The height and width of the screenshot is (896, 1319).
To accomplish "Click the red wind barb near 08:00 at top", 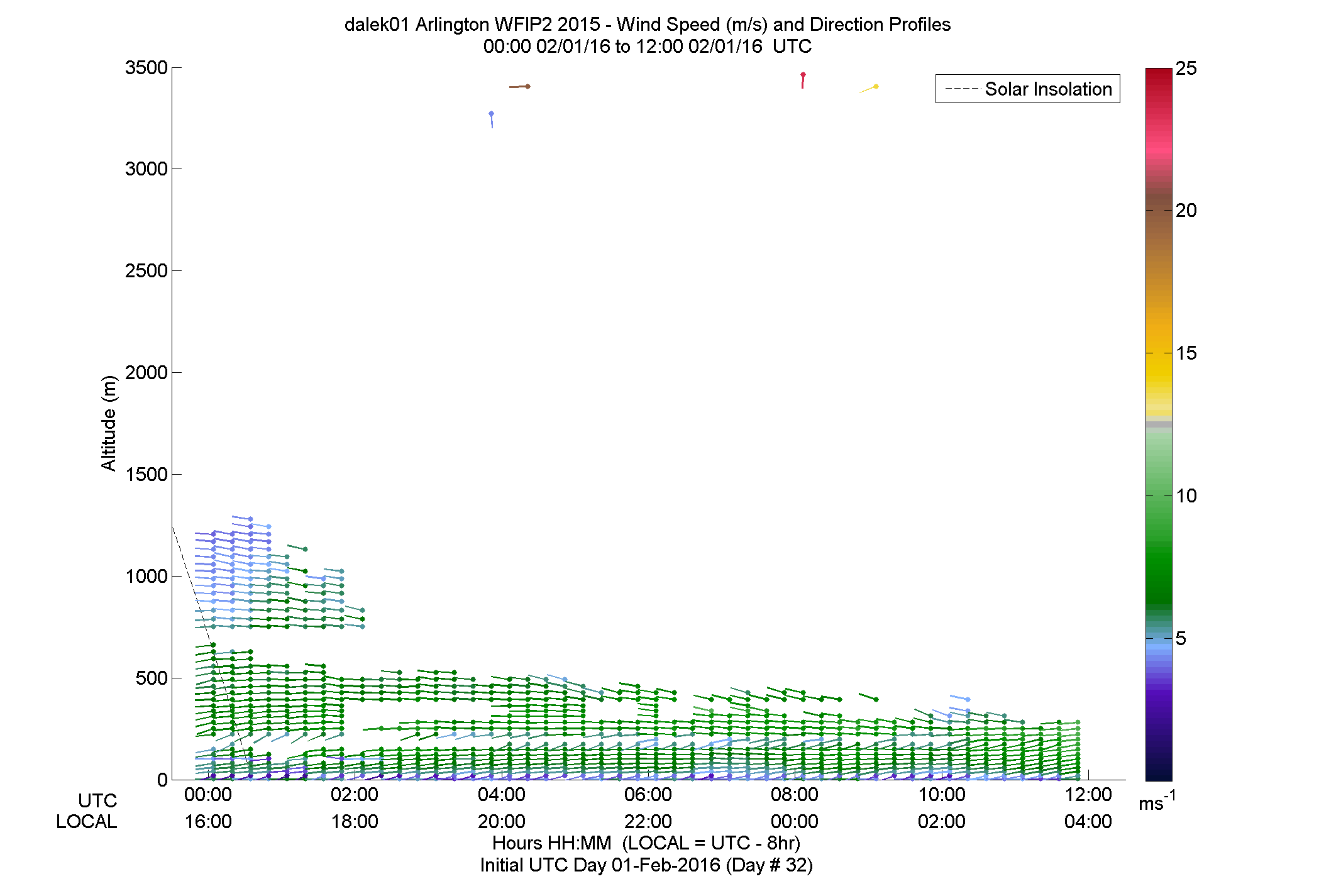I will pyautogui.click(x=803, y=80).
